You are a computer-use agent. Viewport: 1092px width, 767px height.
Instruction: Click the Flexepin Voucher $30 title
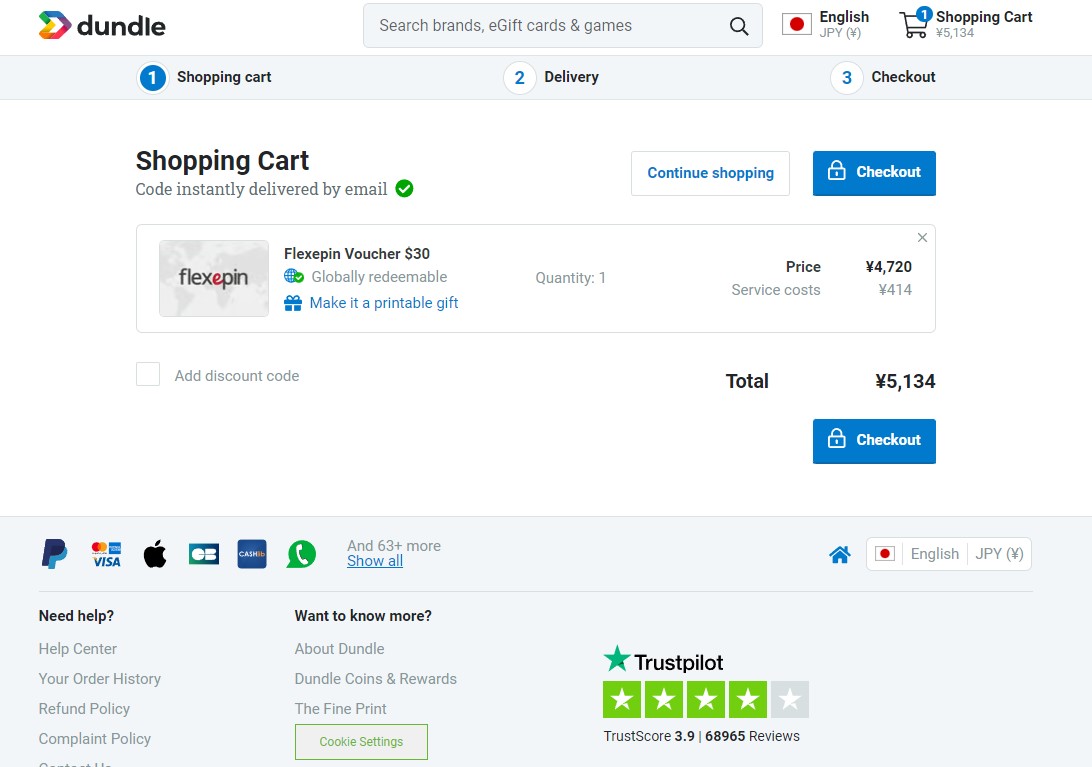click(357, 254)
